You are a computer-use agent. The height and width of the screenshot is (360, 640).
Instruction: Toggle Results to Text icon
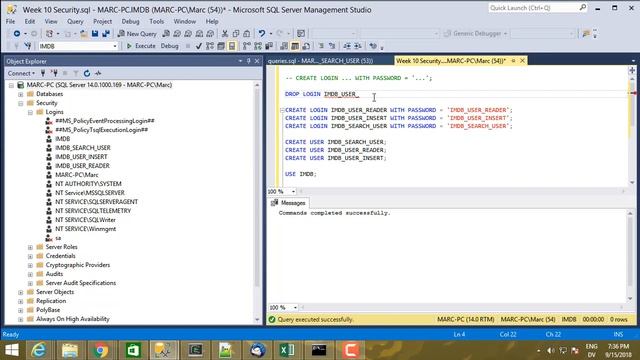point(284,46)
